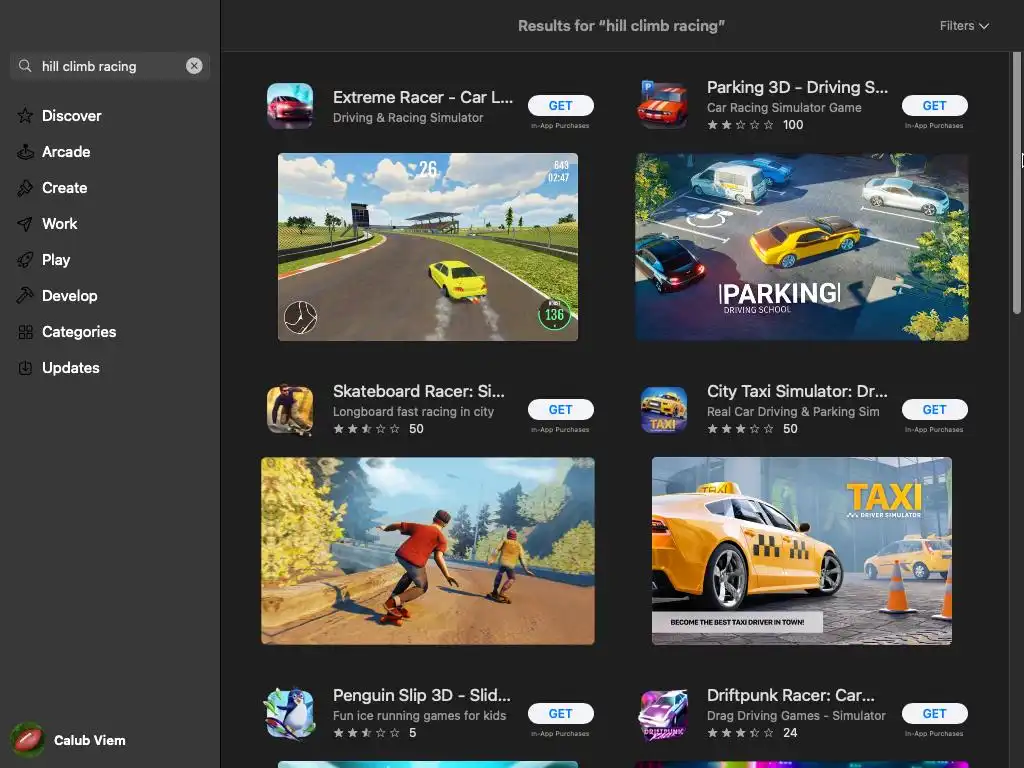This screenshot has height=768, width=1024.
Task: Get Extreme Racer - Car app
Action: pyautogui.click(x=560, y=106)
